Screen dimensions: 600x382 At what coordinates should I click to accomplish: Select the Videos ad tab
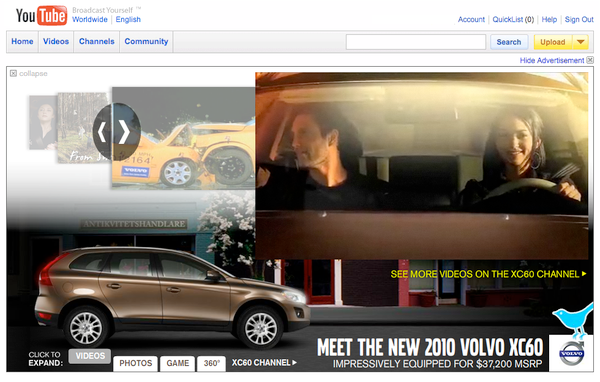[90, 356]
